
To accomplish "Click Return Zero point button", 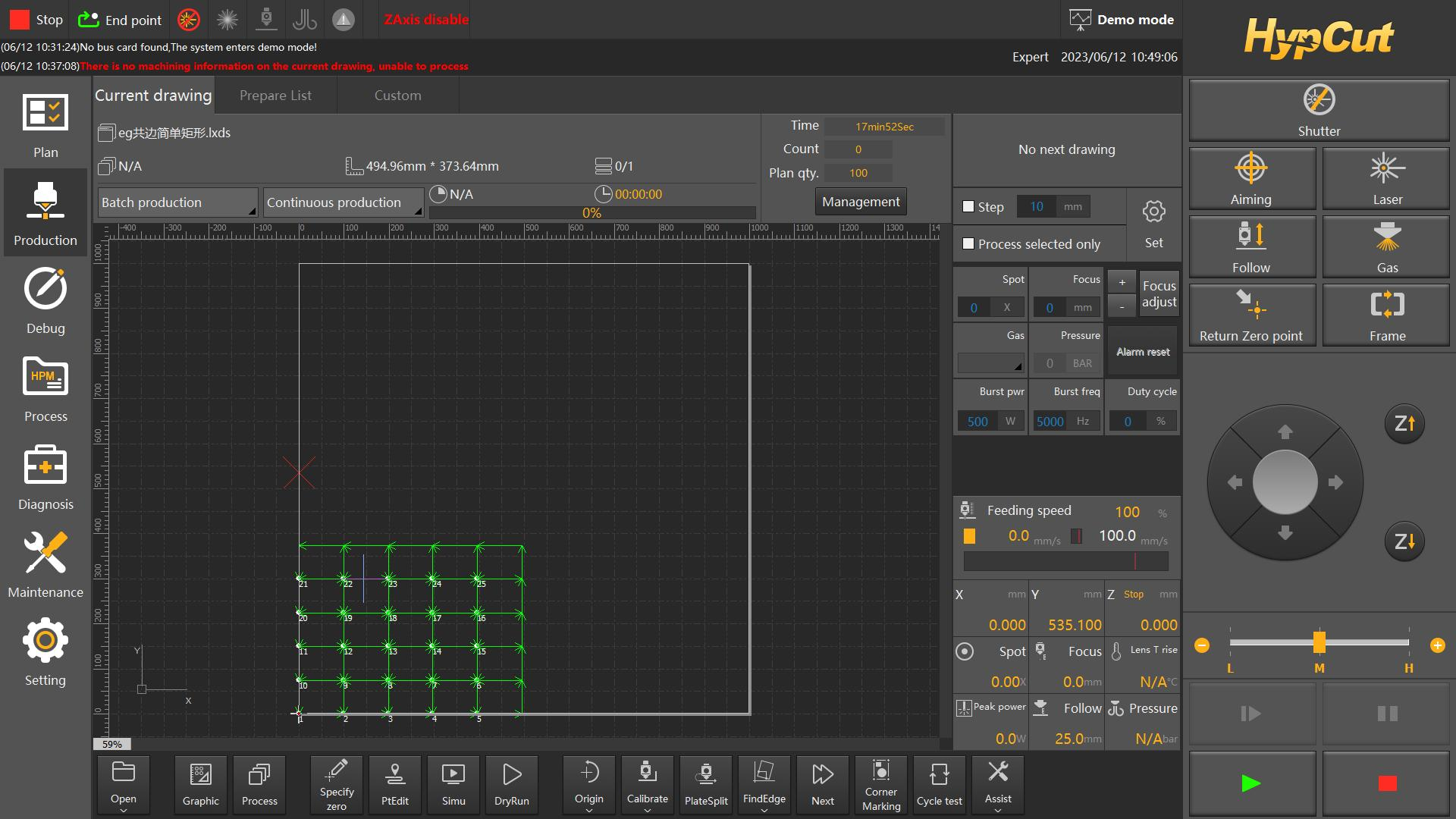I will (x=1250, y=315).
